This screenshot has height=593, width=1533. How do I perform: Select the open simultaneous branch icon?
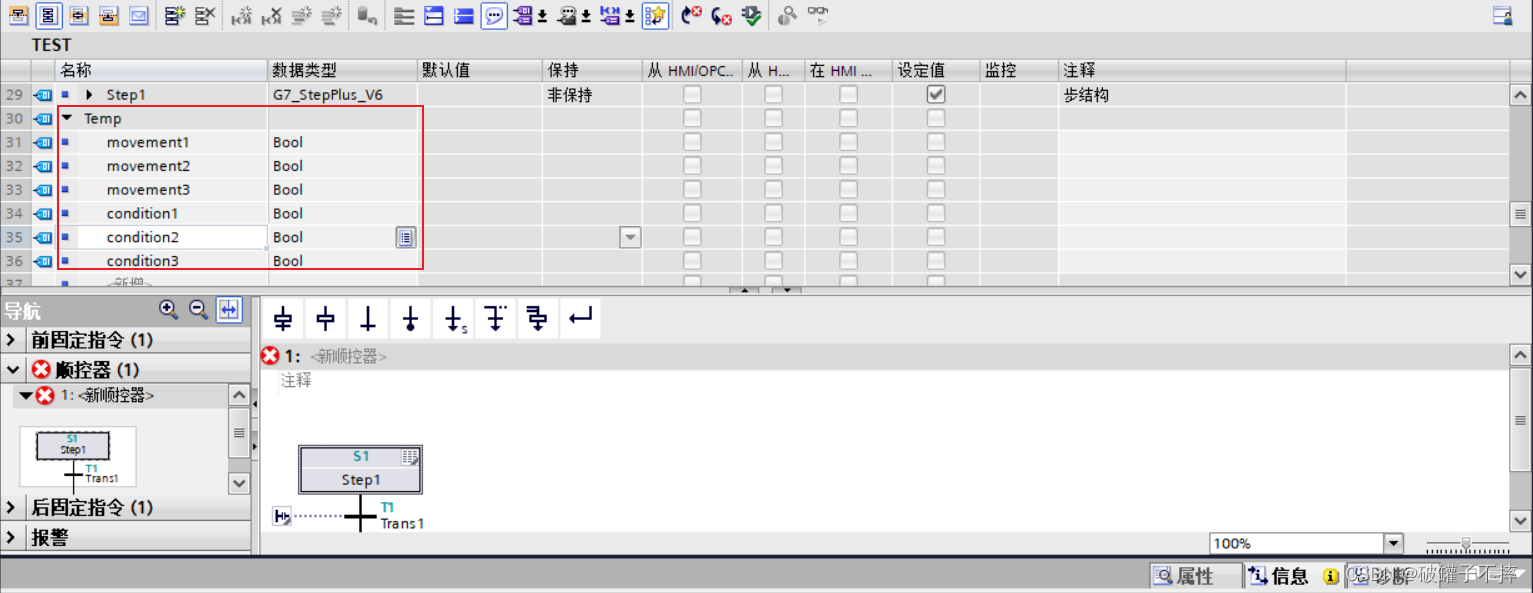[537, 318]
